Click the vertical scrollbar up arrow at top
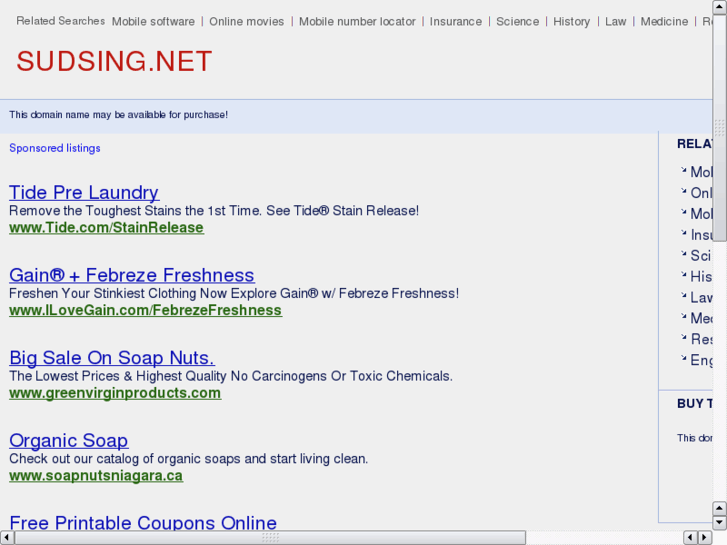This screenshot has height=545, width=727. click(720, 7)
